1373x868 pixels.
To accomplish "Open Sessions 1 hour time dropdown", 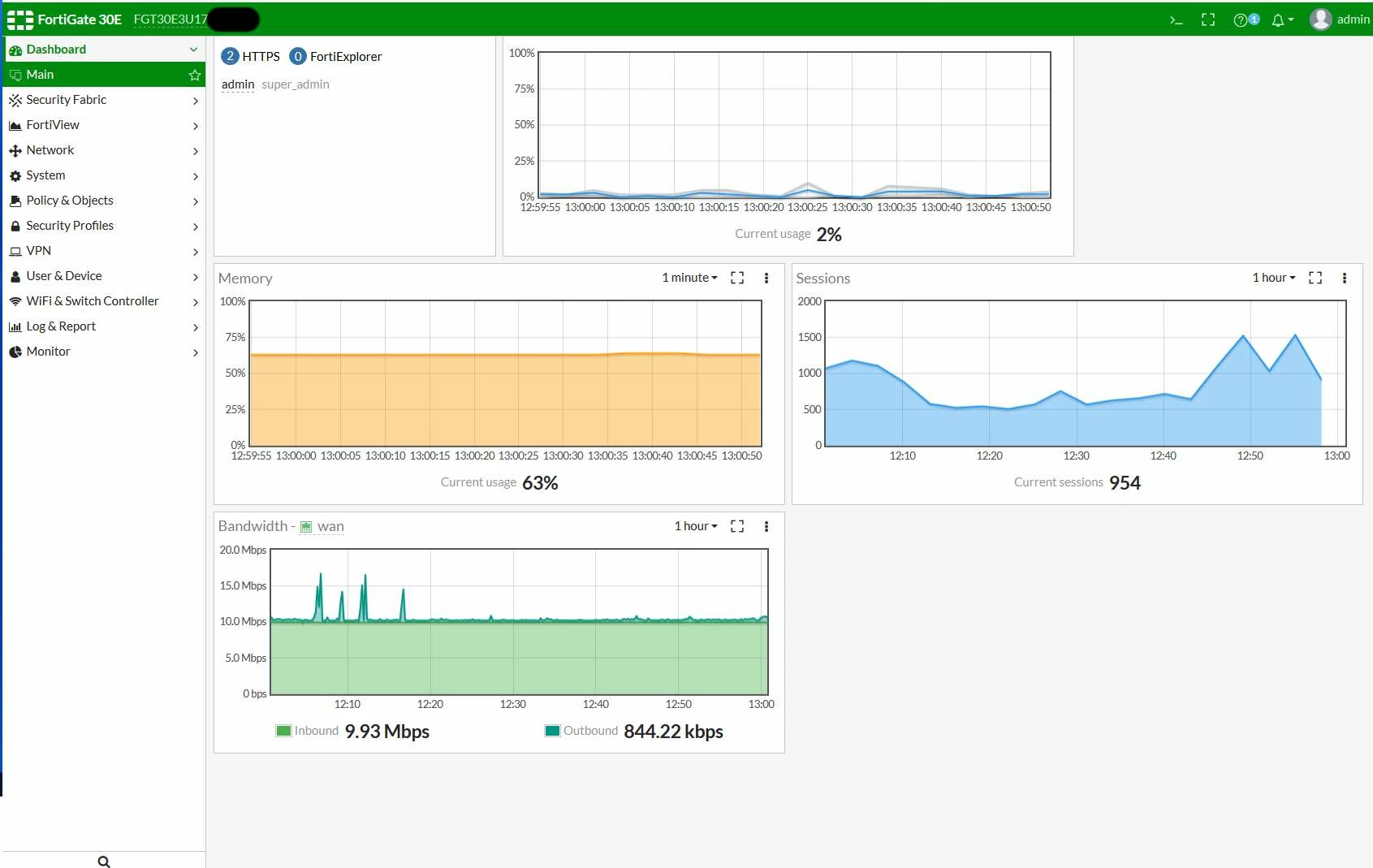I will (1273, 278).
